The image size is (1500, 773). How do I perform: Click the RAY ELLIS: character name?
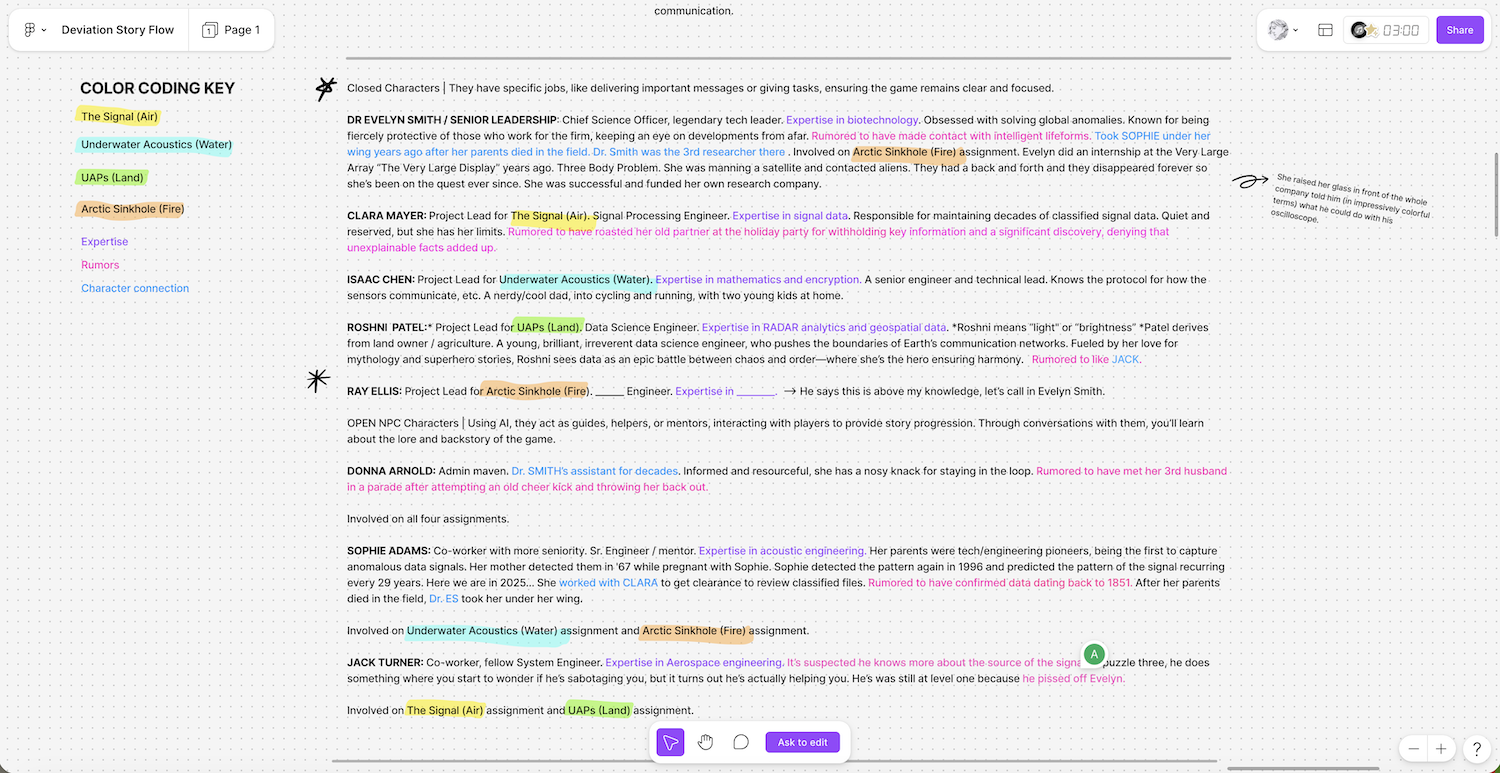375,392
